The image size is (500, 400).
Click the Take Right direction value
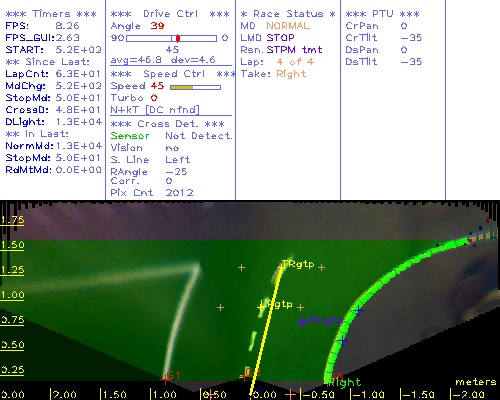pos(291,74)
